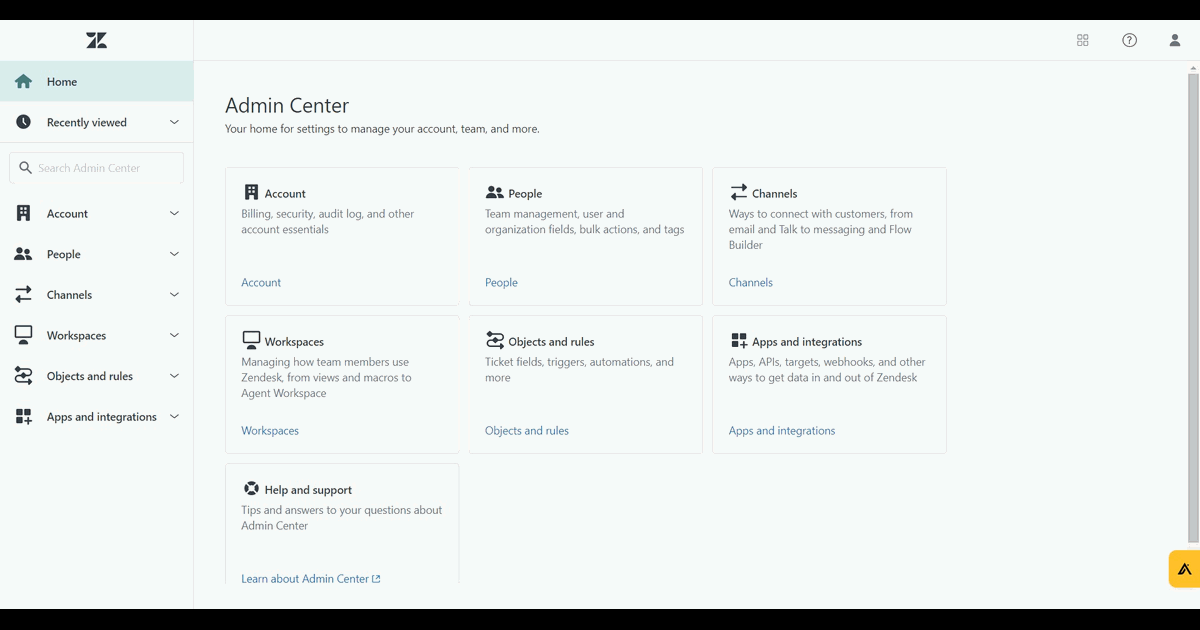The height and width of the screenshot is (630, 1200).
Task: Click the People card title text
Action: 525,194
